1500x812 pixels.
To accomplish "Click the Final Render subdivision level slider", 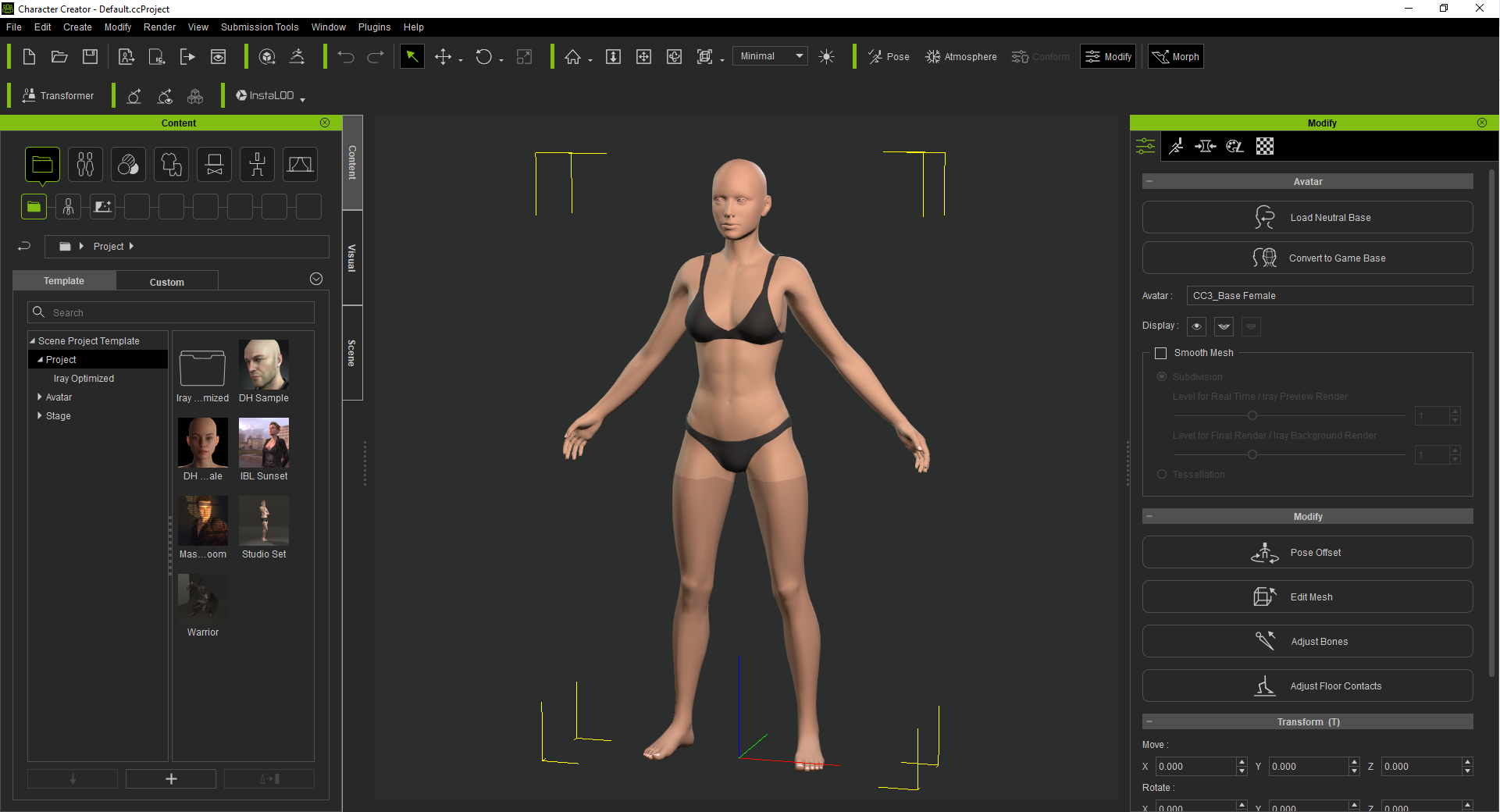I will [1289, 454].
